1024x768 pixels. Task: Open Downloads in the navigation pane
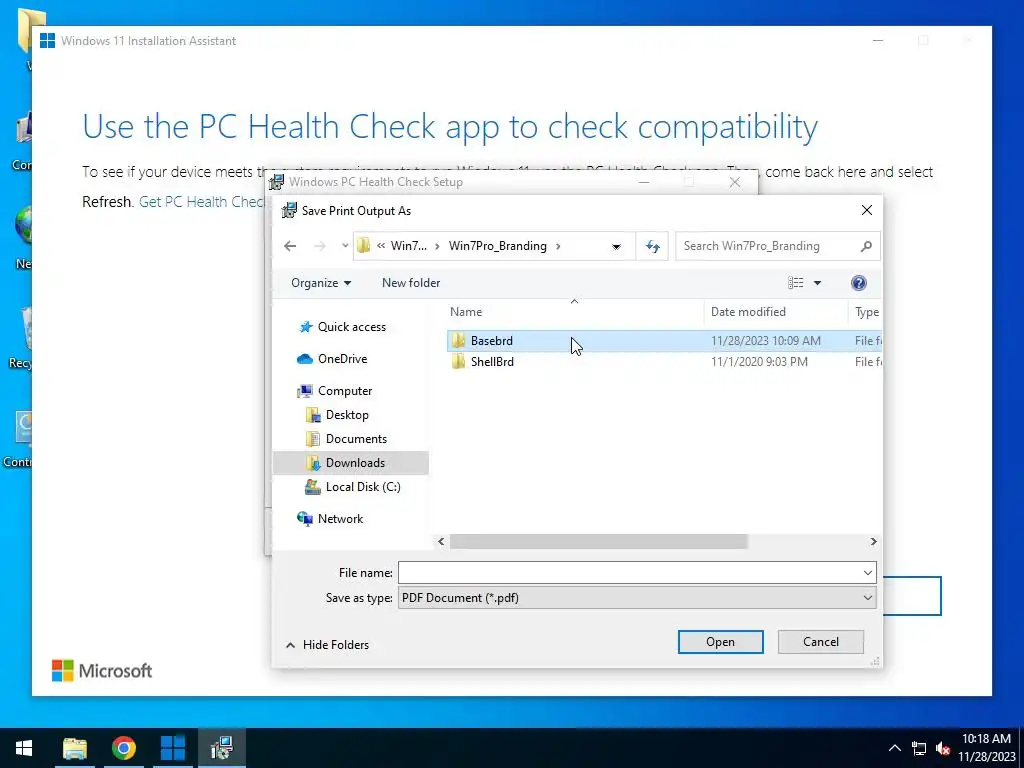355,463
